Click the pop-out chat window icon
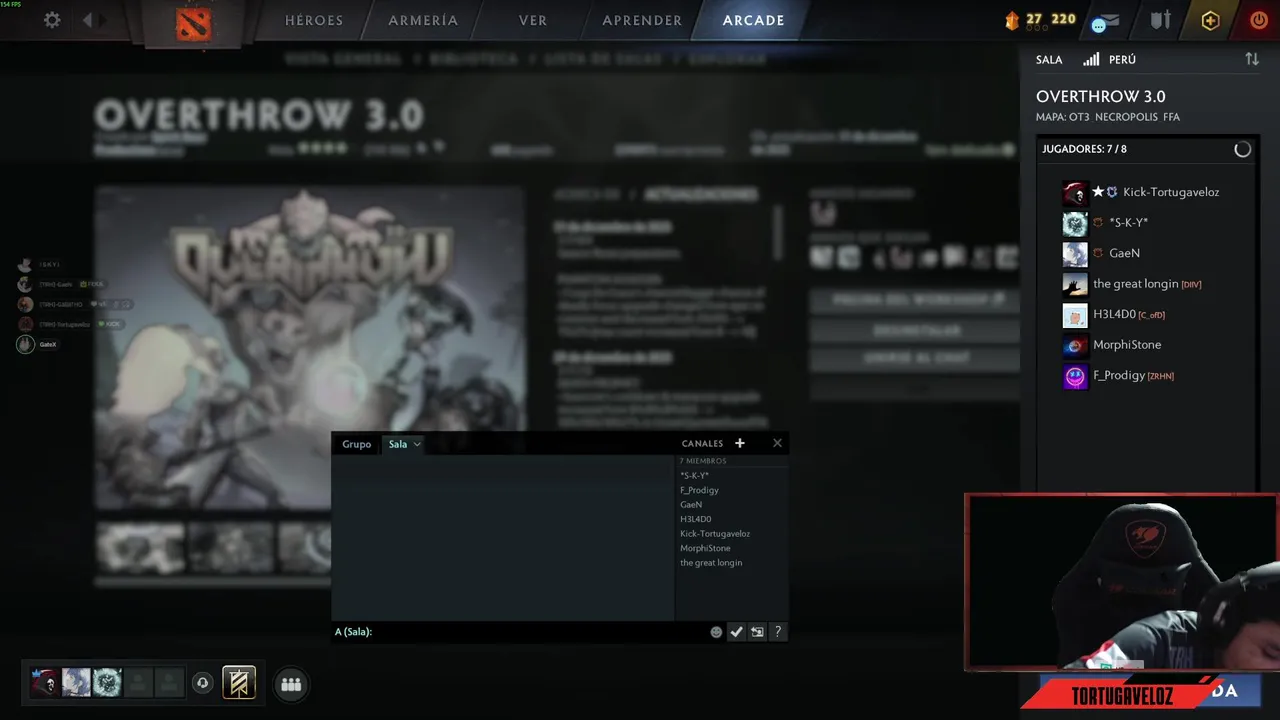1280x720 pixels. click(x=757, y=632)
